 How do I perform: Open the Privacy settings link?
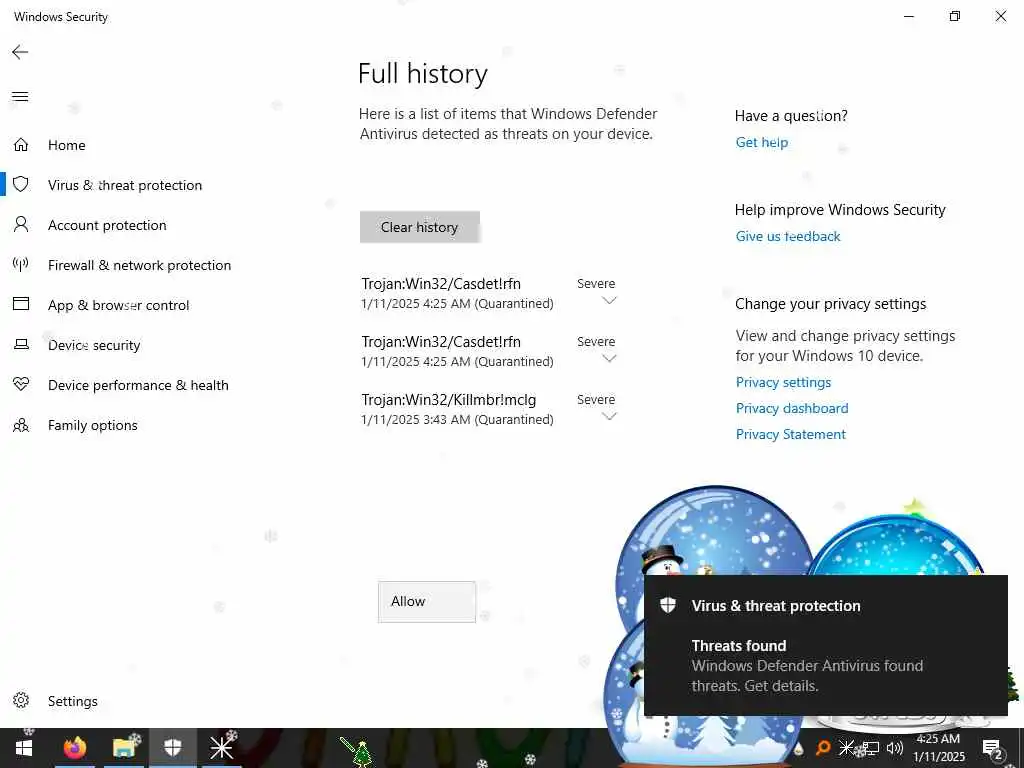tap(783, 382)
